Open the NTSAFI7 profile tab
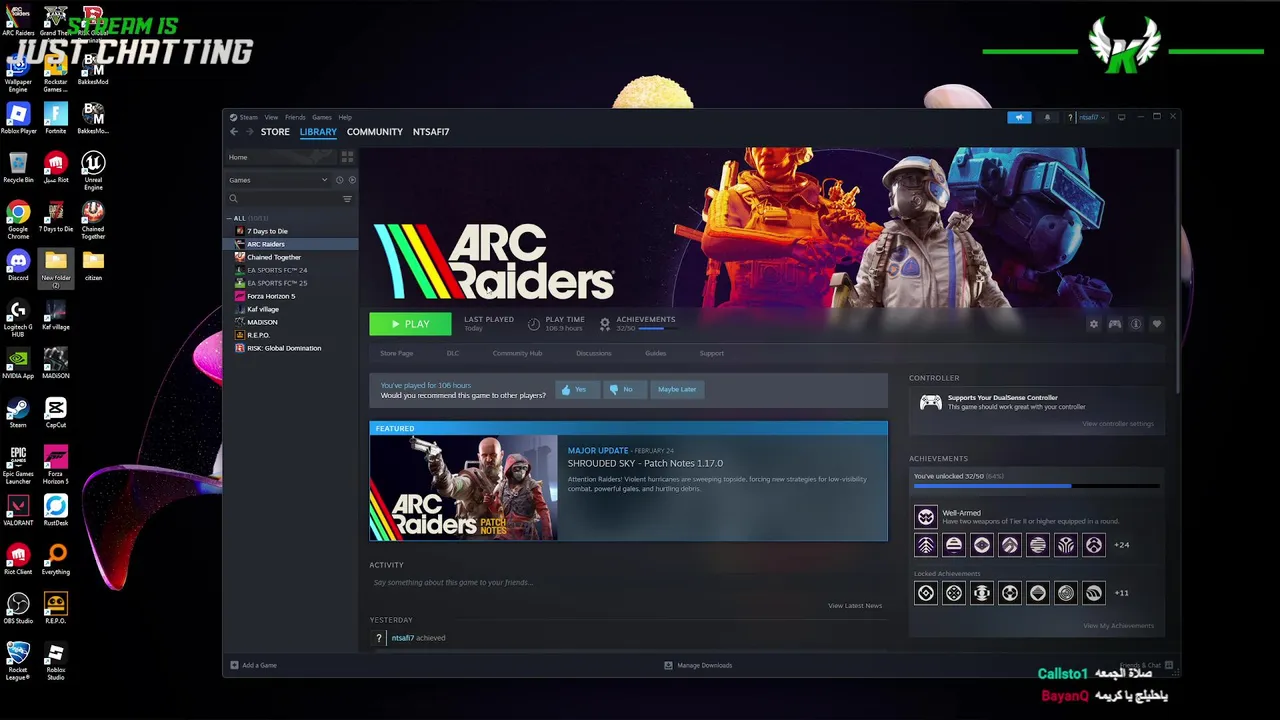The height and width of the screenshot is (720, 1280). (431, 132)
